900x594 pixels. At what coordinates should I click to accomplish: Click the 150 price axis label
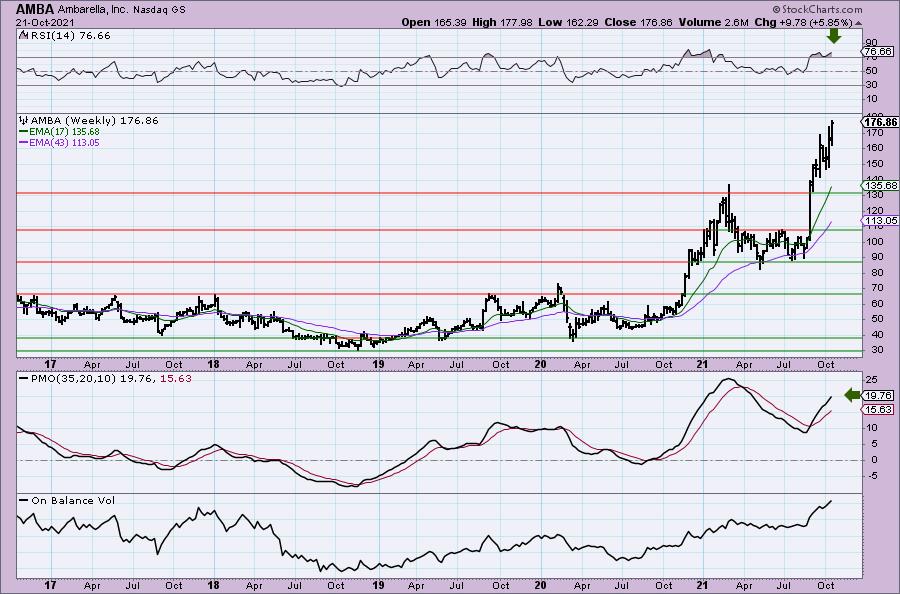click(x=875, y=164)
